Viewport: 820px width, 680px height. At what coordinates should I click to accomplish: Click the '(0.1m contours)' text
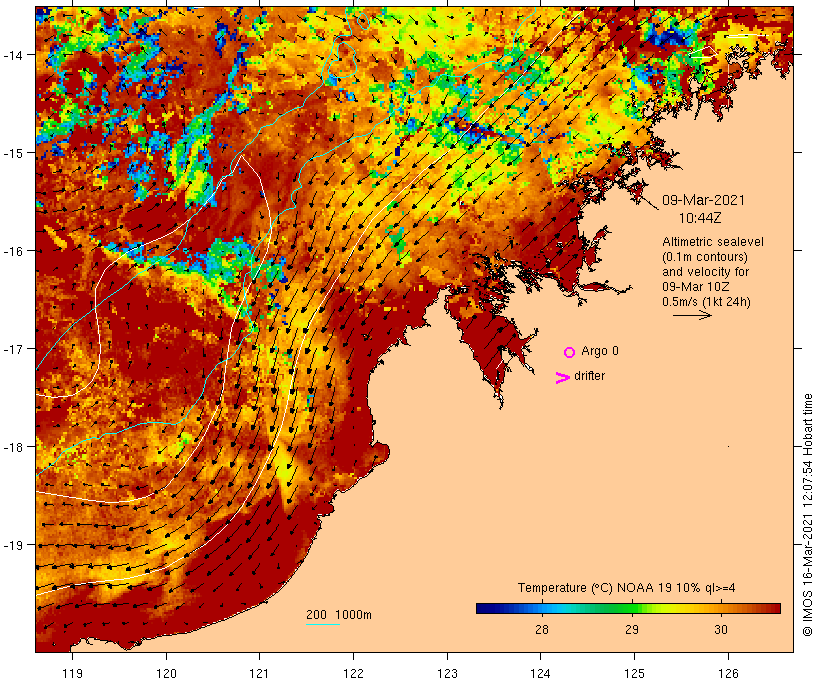(705, 257)
